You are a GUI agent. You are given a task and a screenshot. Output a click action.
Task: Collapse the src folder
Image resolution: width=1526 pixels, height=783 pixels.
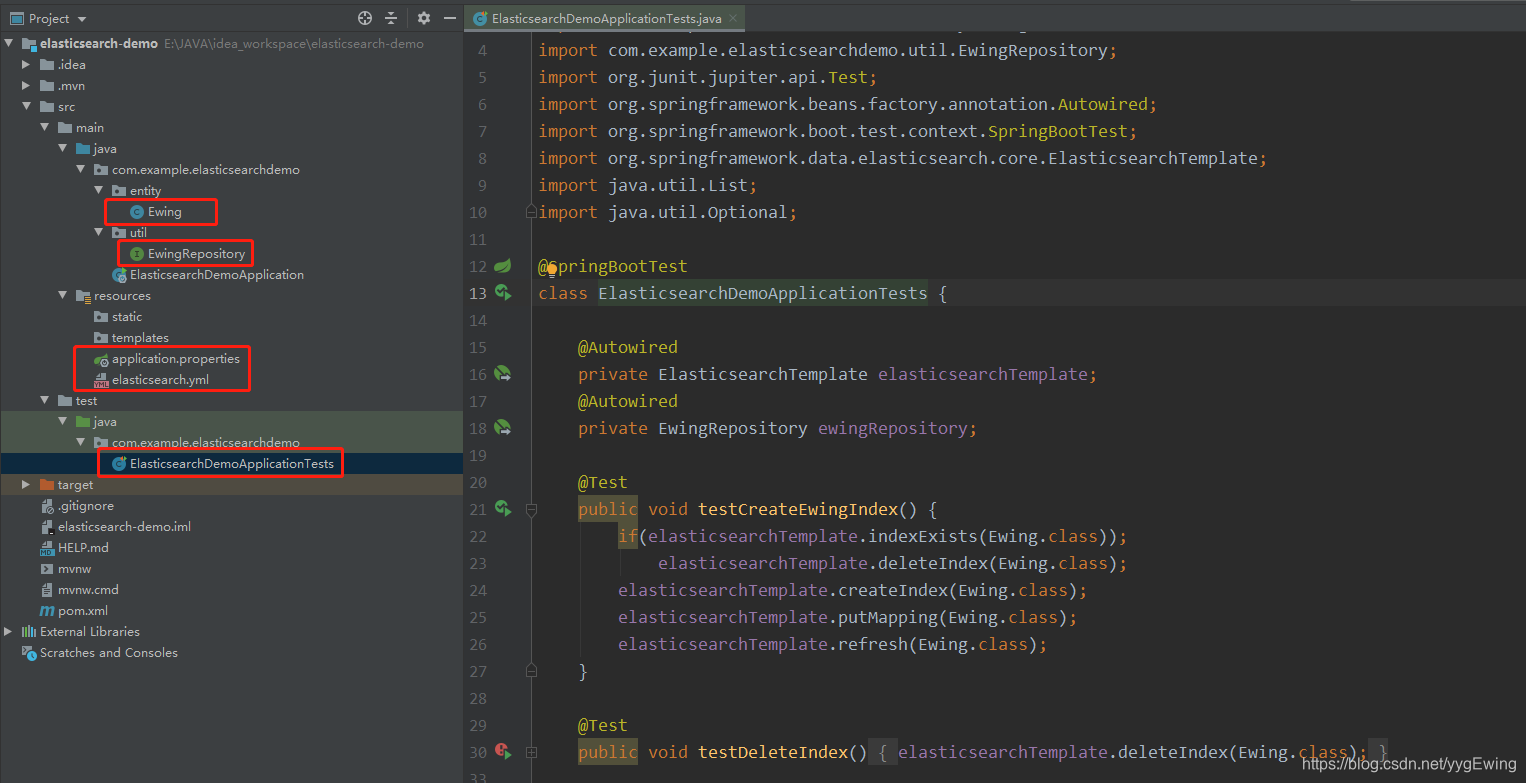(27, 107)
